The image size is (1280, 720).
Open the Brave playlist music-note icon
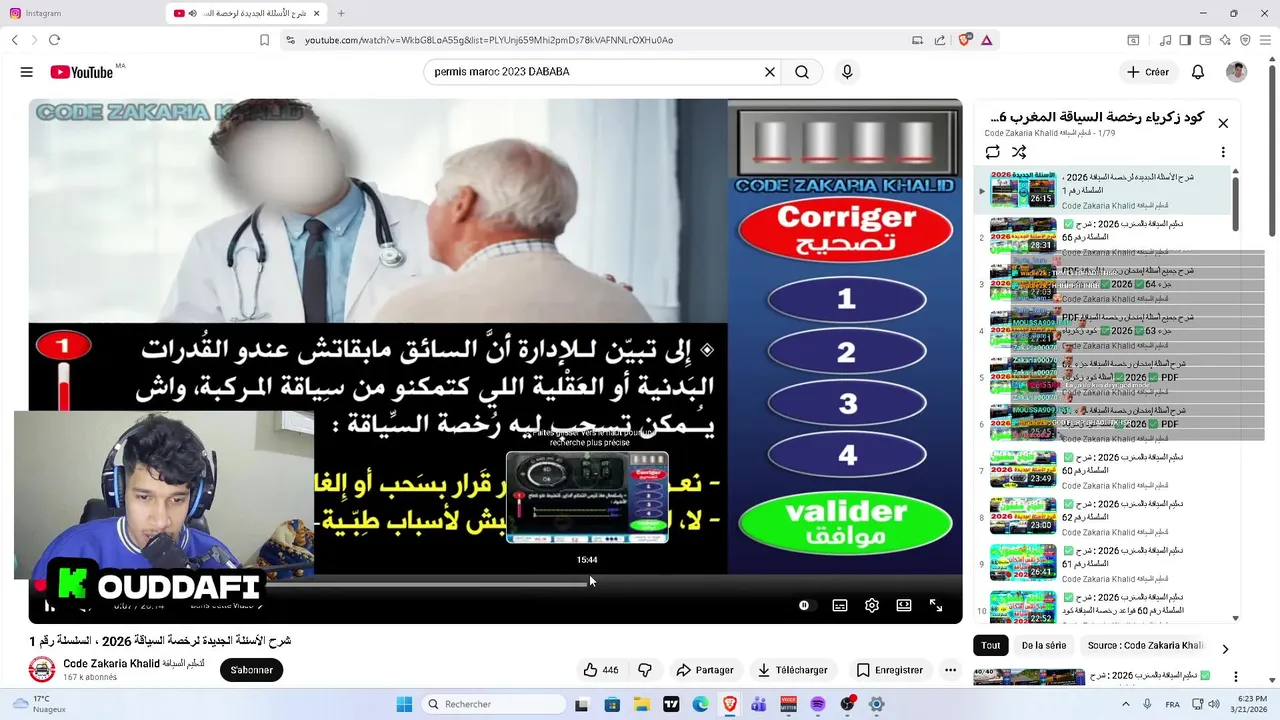(1165, 40)
